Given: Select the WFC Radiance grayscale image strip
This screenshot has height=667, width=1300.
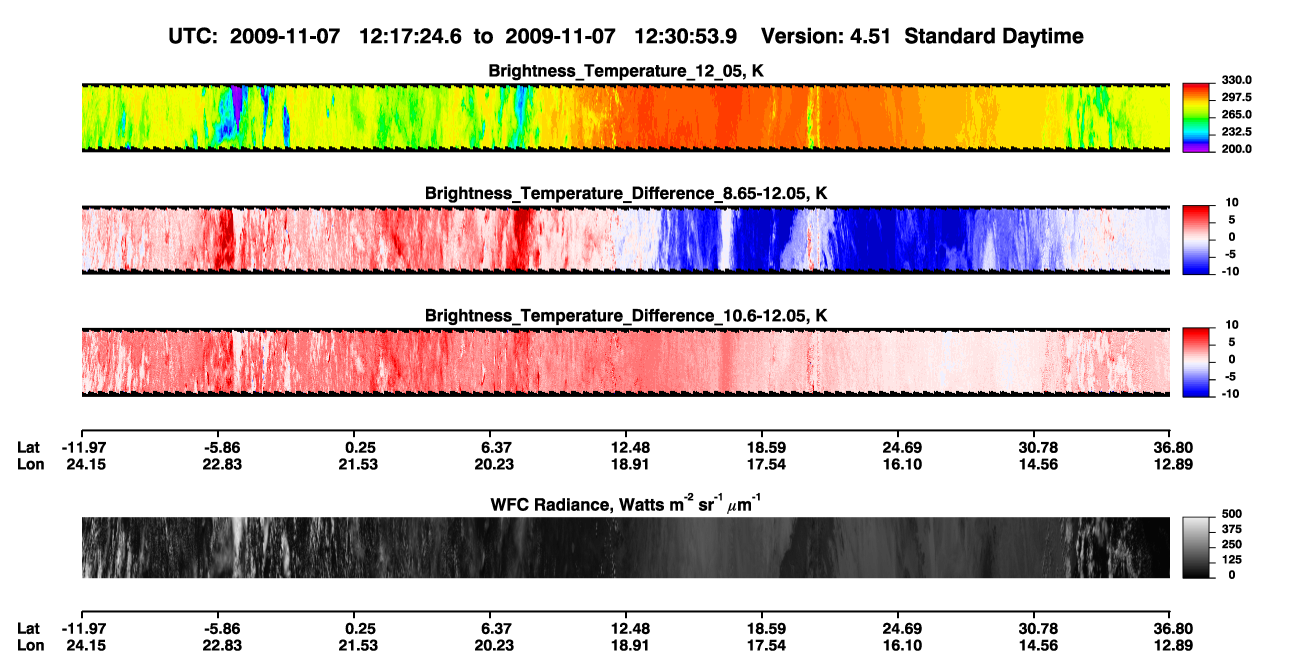Looking at the screenshot, I should [x=625, y=548].
